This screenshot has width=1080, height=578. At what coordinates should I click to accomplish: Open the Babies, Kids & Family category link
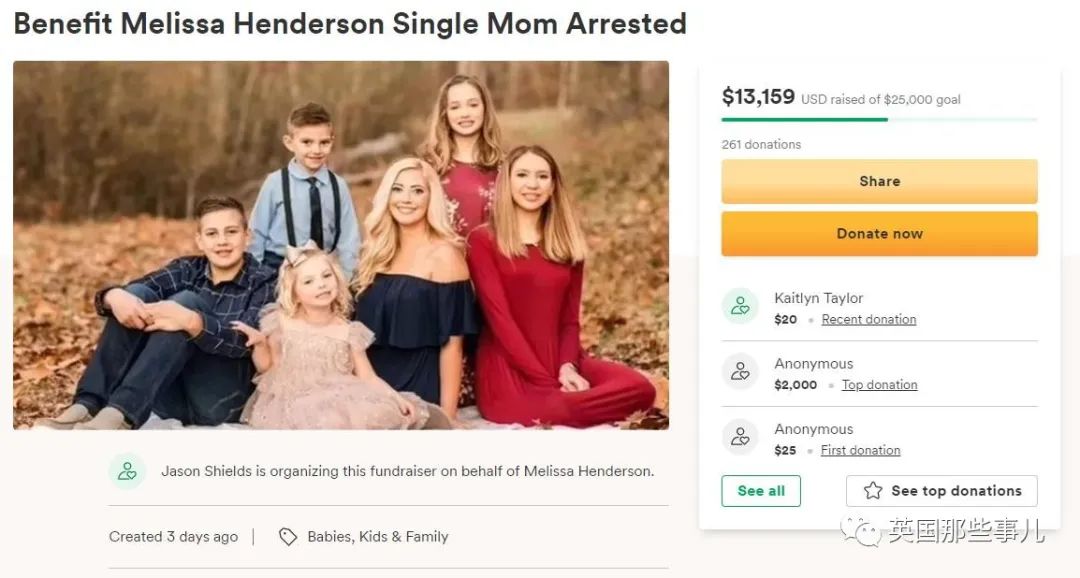[x=377, y=537]
